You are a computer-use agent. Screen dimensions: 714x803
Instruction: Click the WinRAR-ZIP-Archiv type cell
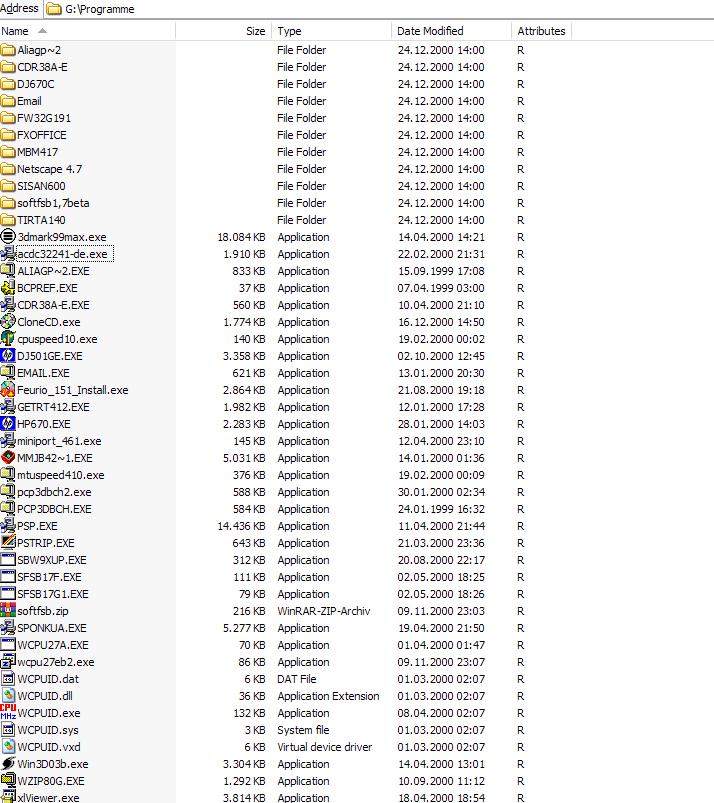tap(324, 611)
